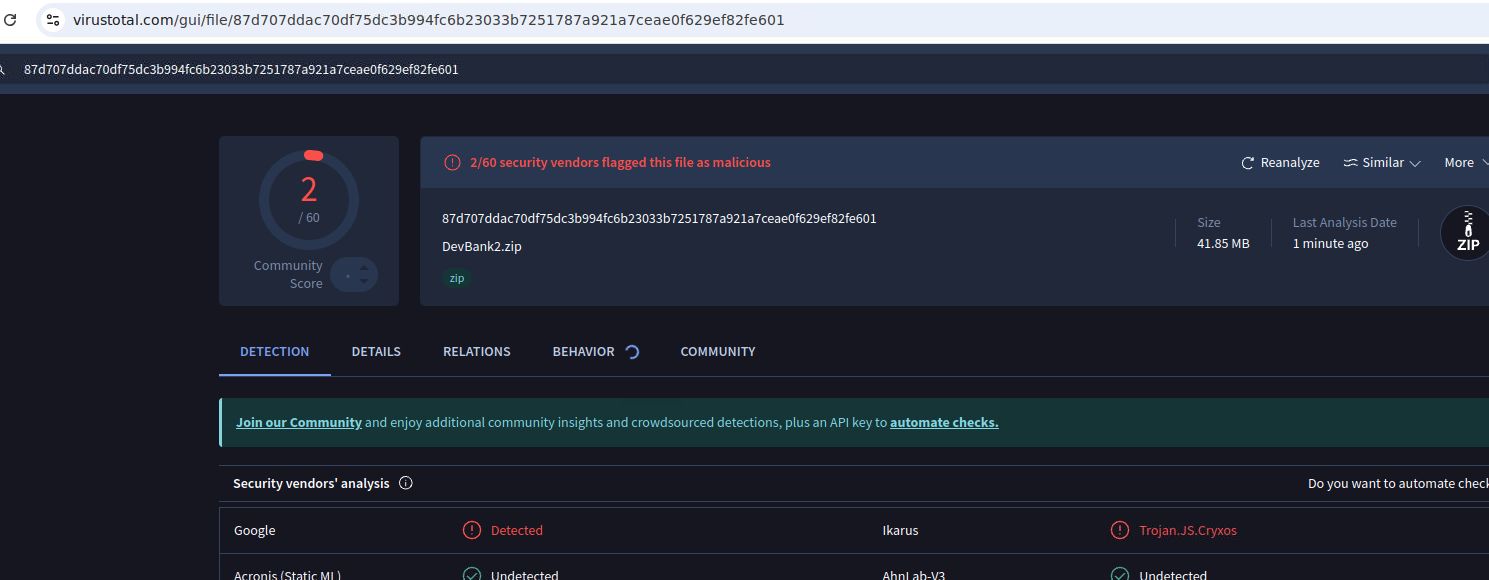Click the "1 minute ago" analysis date
The width and height of the screenshot is (1489, 580).
tap(1330, 243)
